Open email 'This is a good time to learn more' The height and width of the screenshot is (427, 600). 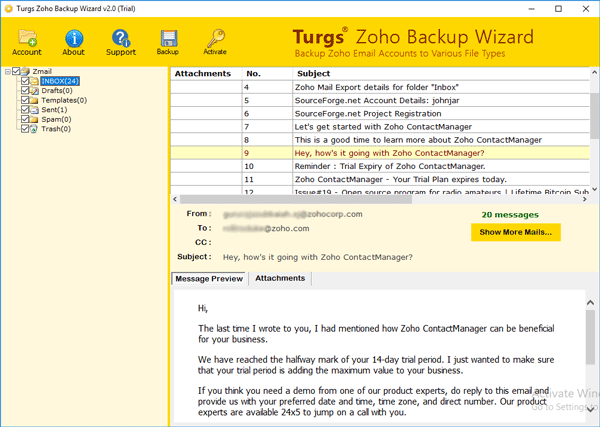(418, 140)
